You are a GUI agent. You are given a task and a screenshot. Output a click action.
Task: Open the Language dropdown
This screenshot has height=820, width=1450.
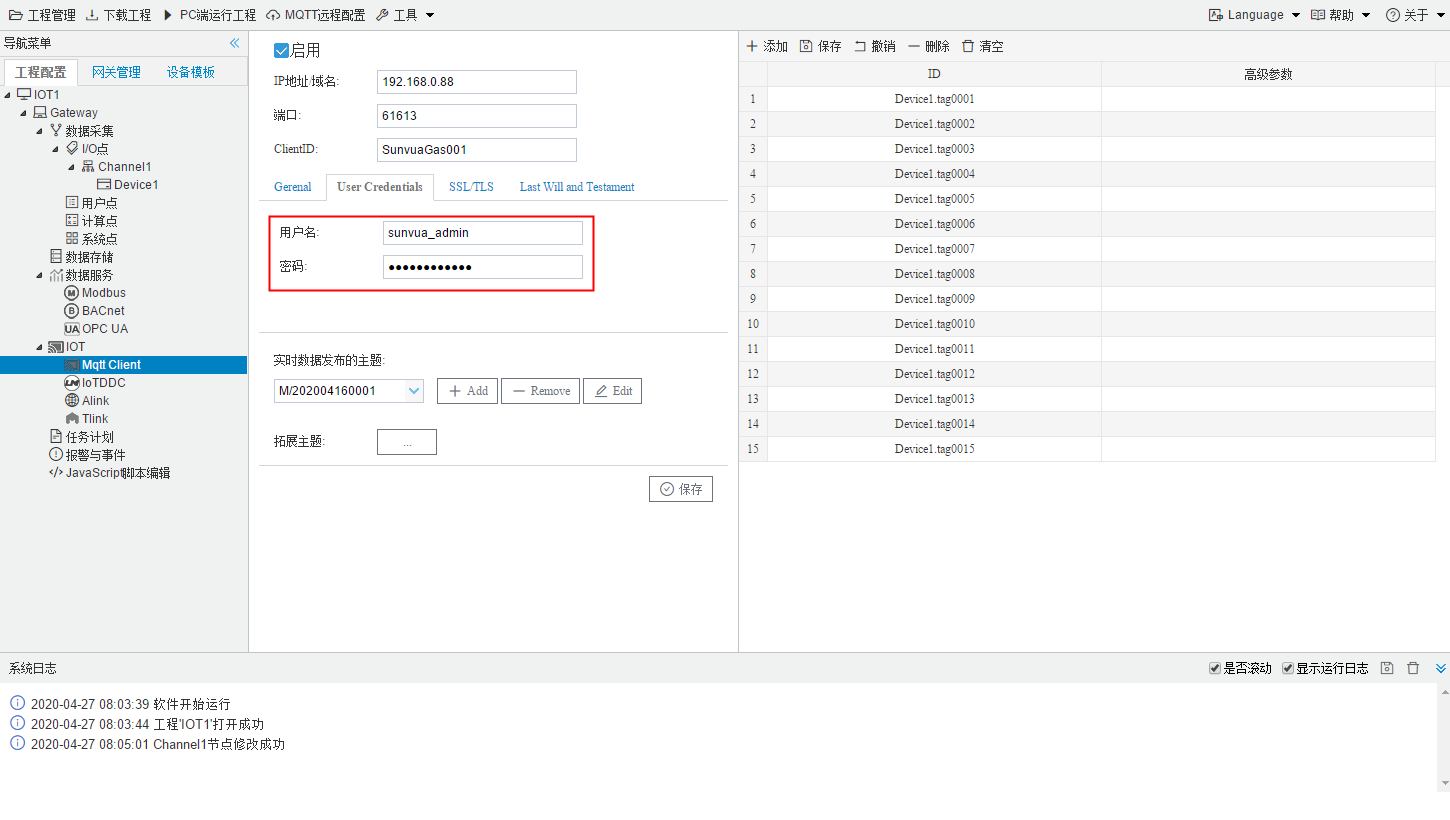click(x=1254, y=15)
